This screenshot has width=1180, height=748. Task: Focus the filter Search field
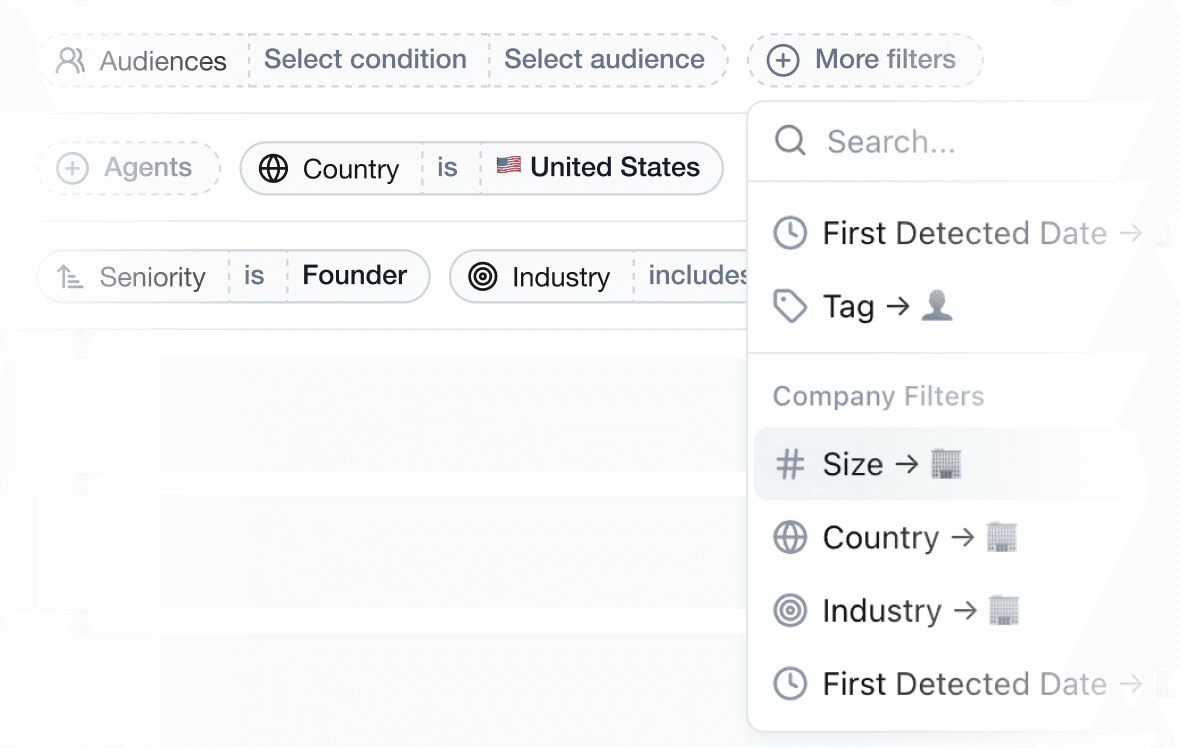point(950,142)
